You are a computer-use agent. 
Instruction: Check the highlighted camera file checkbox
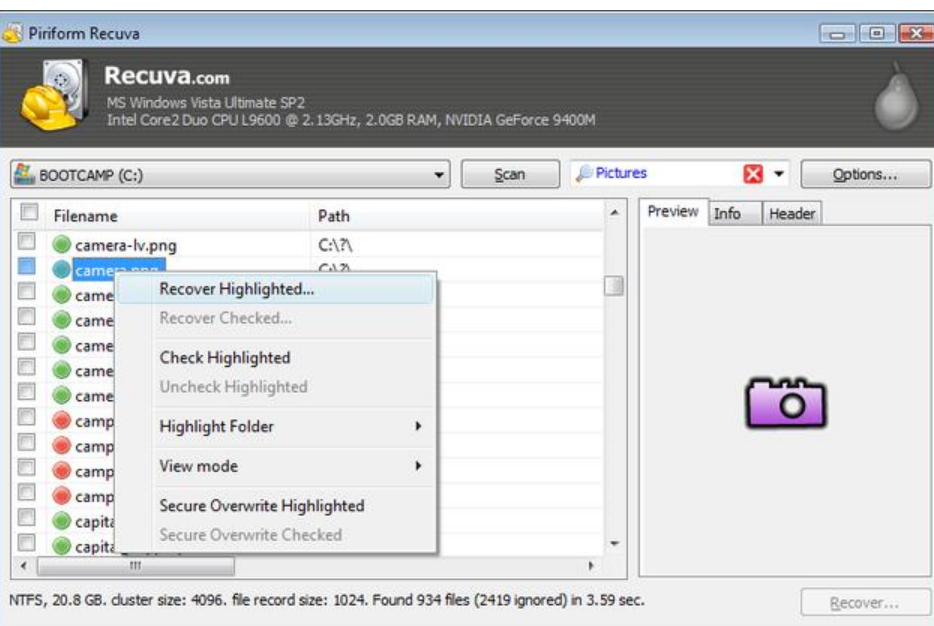(26, 266)
